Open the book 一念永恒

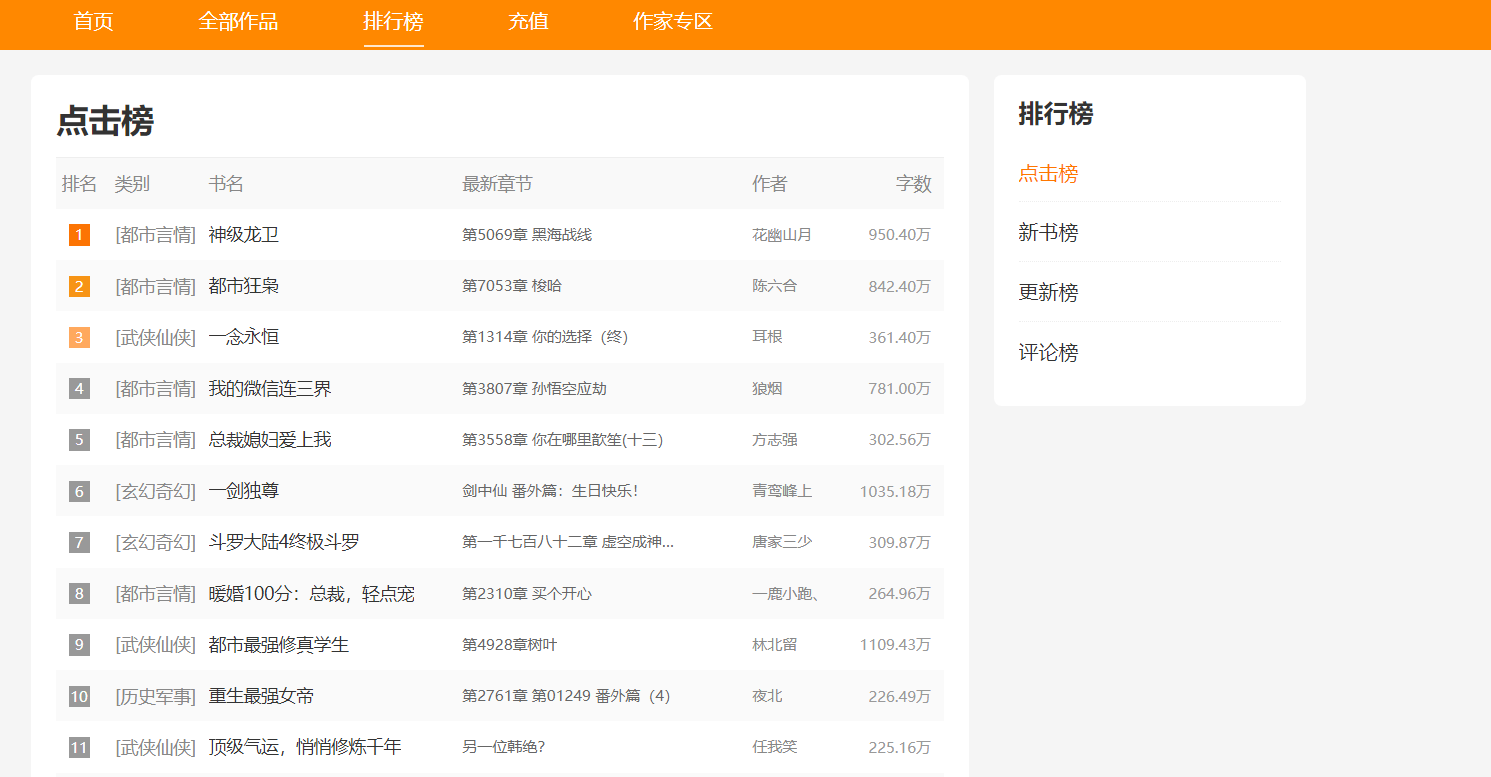pos(244,337)
